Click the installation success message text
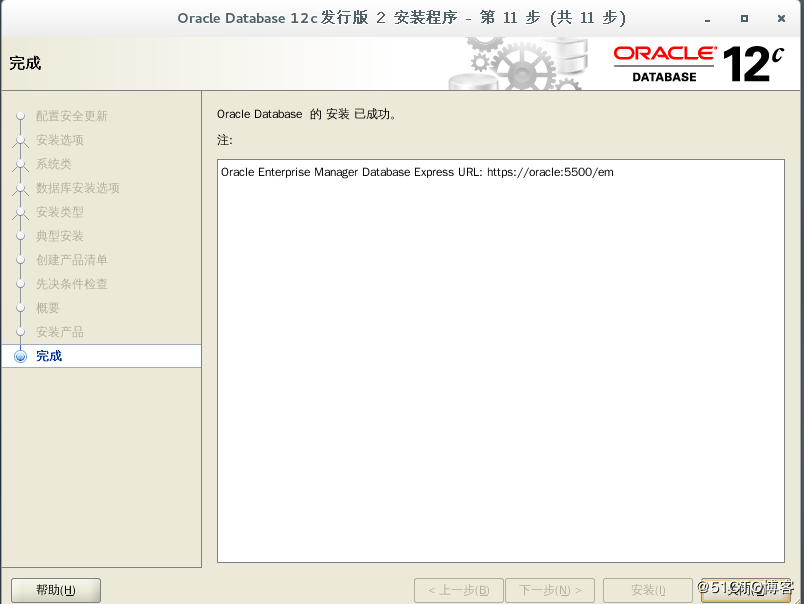The image size is (804, 604). tap(307, 114)
